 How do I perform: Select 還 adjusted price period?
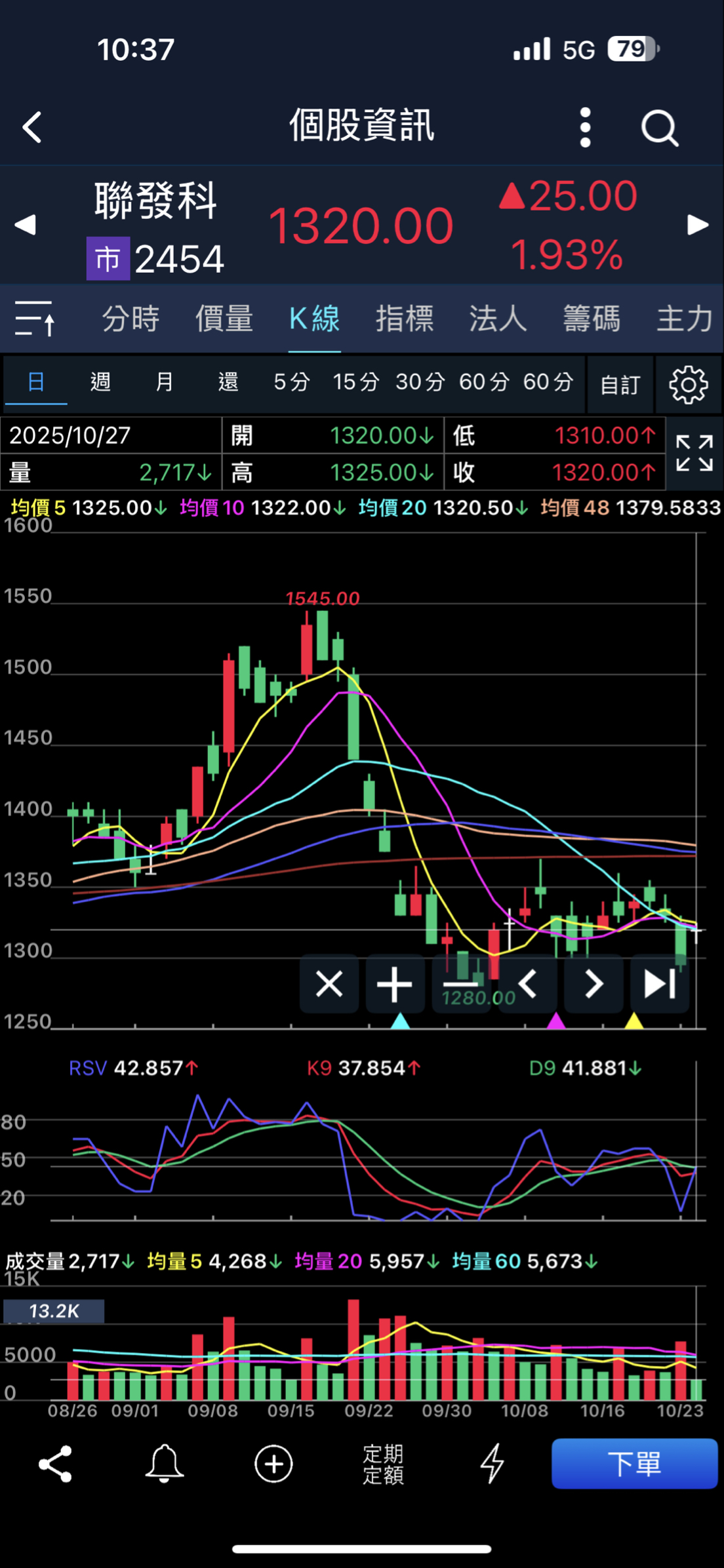228,382
